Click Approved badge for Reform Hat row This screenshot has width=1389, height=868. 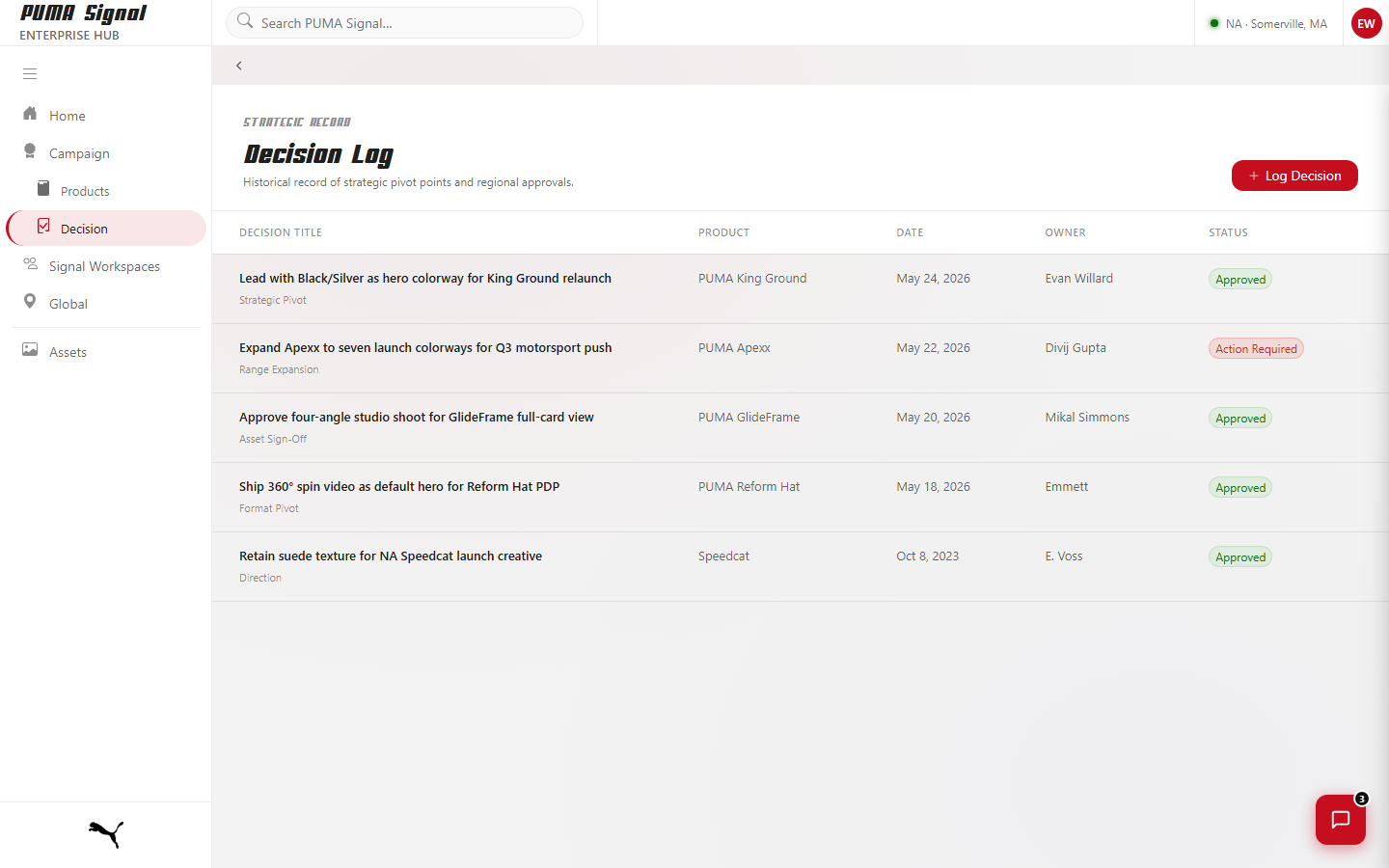pos(1240,487)
